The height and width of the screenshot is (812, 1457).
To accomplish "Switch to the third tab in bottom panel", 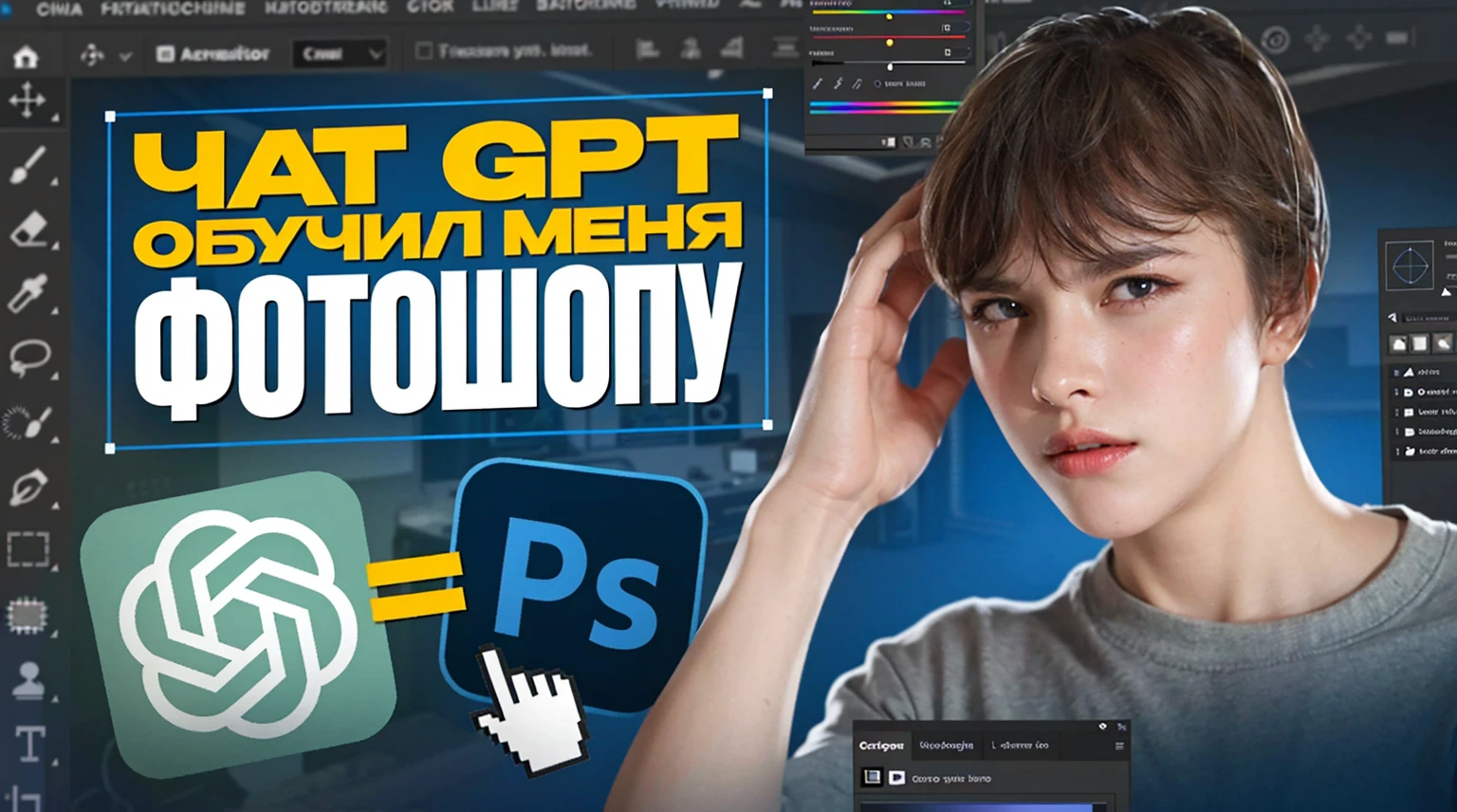I will 1021,746.
